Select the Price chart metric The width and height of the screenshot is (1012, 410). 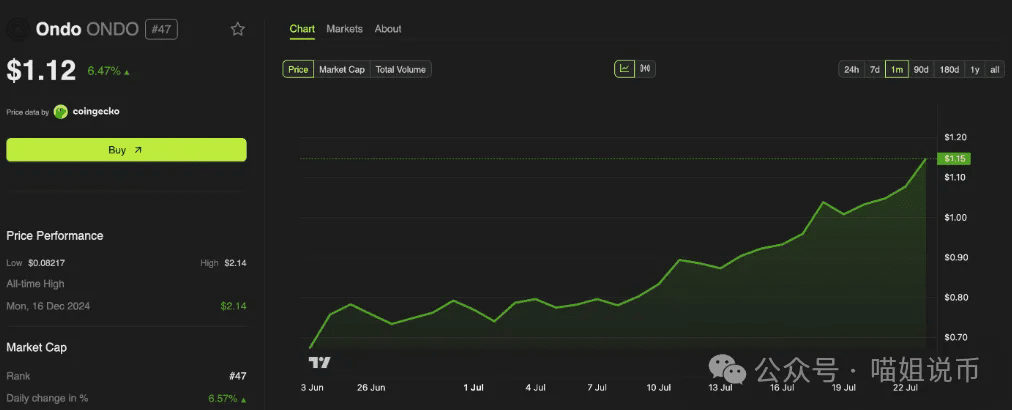[x=298, y=69]
